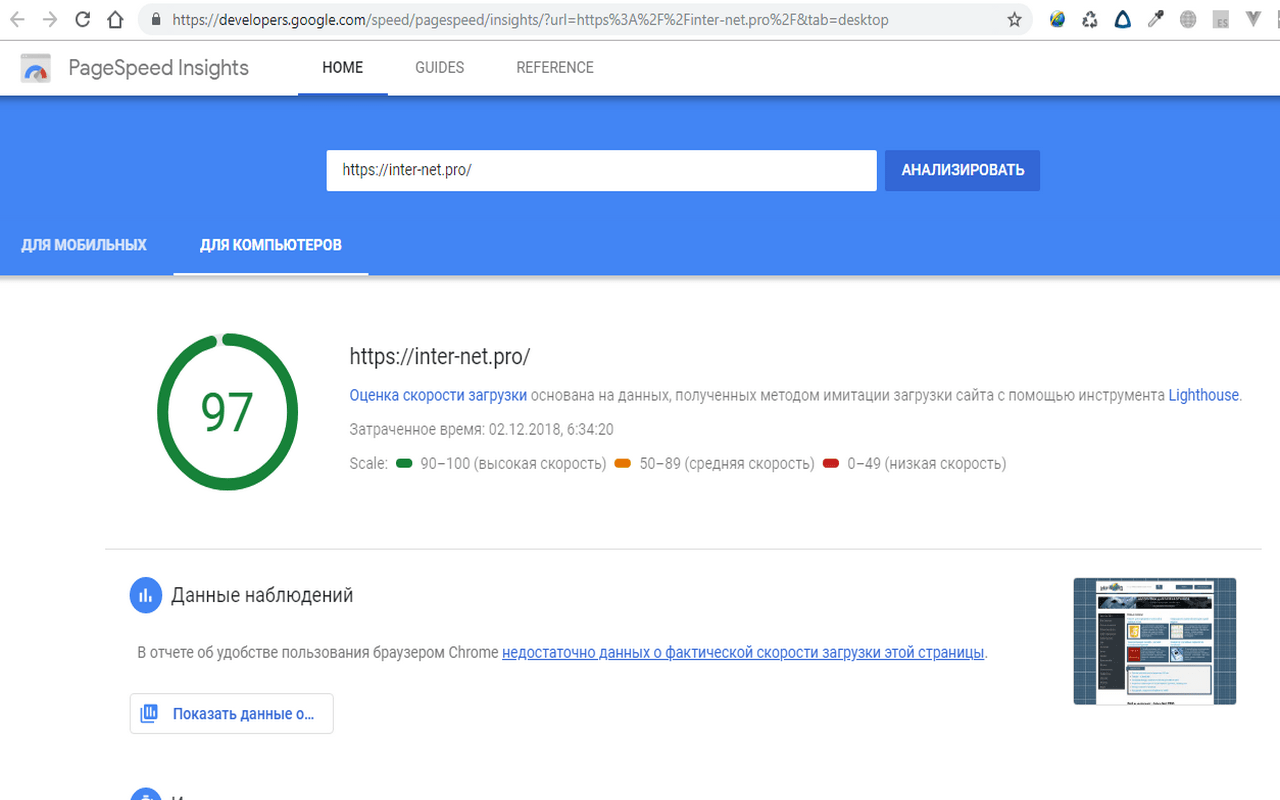Open the ES extension icon
The image size is (1280, 800).
coord(1220,19)
